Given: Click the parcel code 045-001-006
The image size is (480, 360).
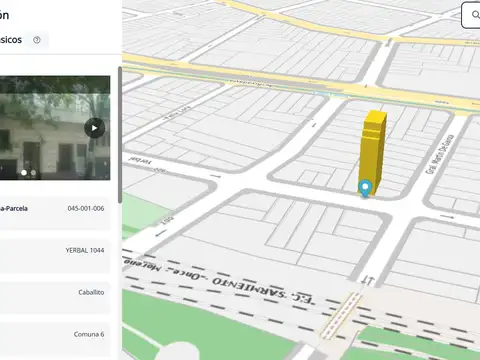Looking at the screenshot, I should click(86, 208).
